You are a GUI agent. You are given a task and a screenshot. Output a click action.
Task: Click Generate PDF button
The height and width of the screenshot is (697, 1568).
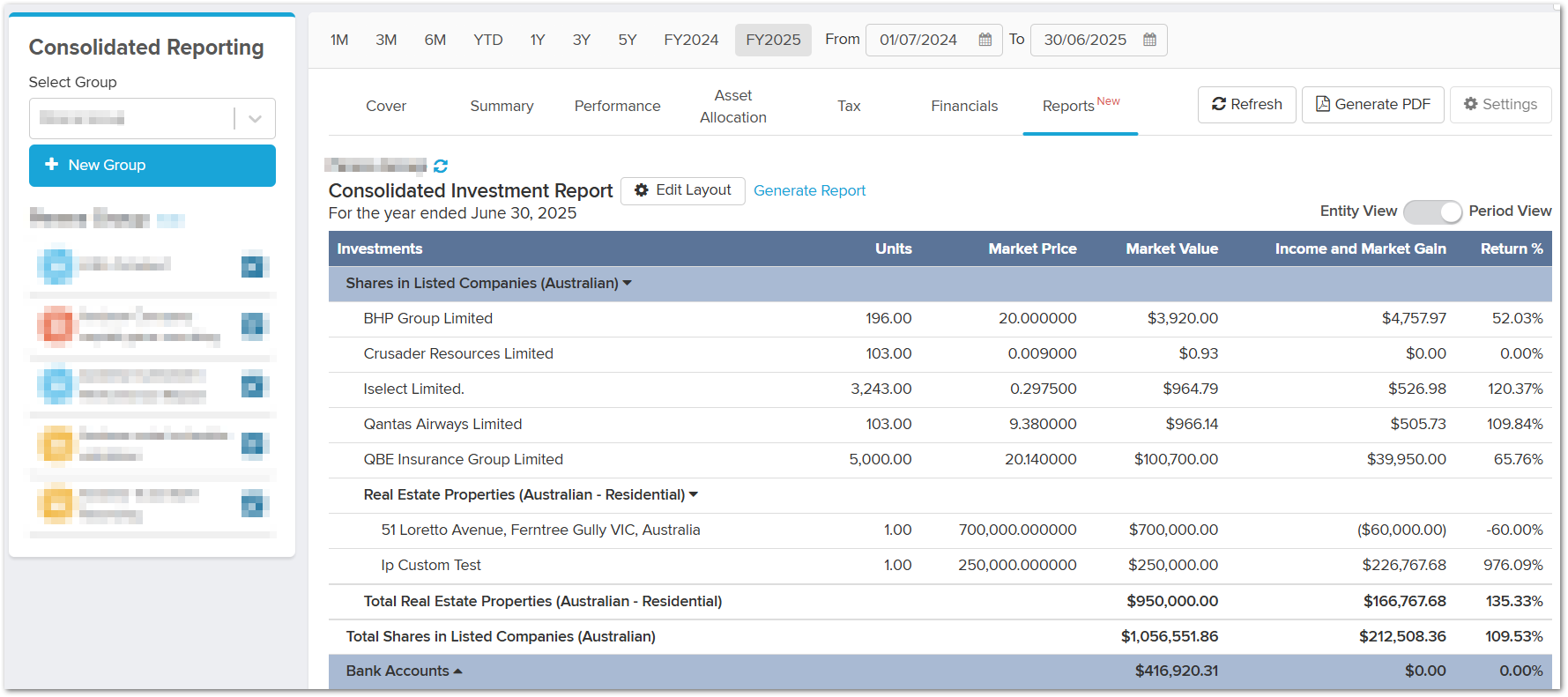pos(1372,104)
